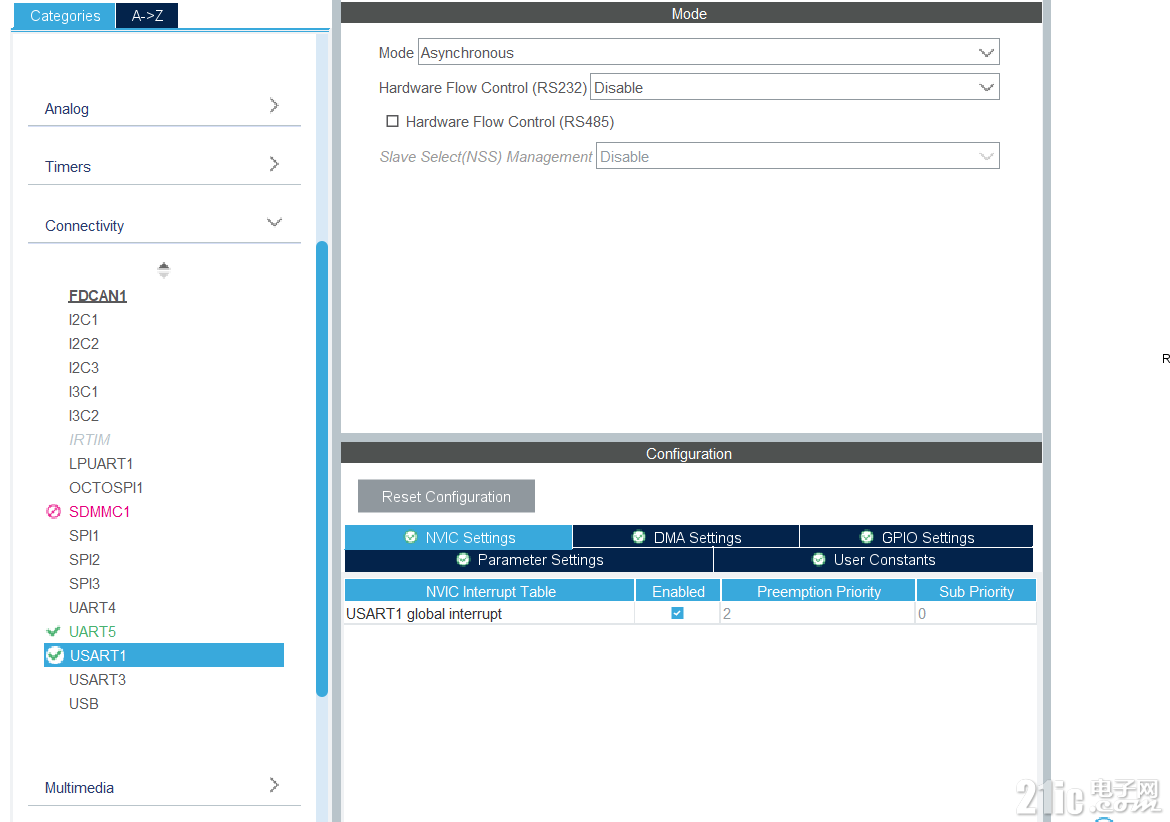Click the NVIC Interrupt Table column header
Image resolution: width=1170 pixels, height=822 pixels.
click(489, 591)
